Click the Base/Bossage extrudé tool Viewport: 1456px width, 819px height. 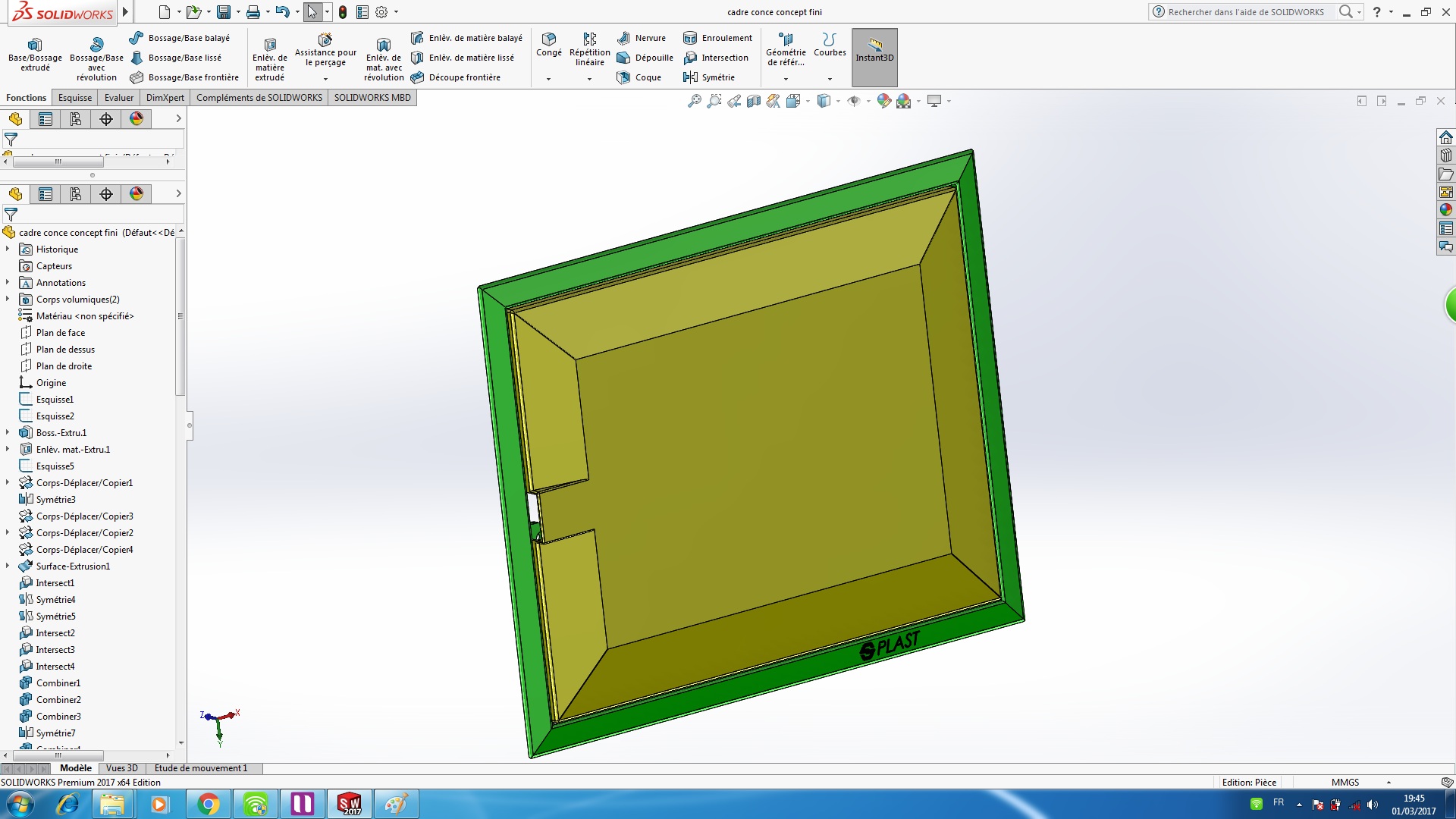tap(35, 55)
